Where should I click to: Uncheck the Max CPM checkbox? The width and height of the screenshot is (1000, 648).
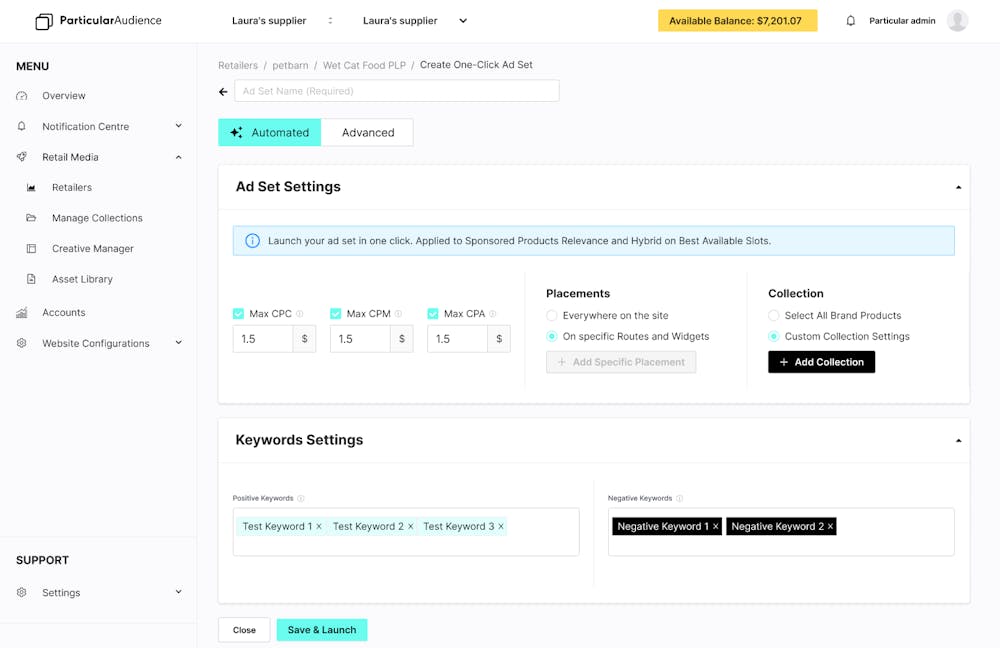pos(336,314)
